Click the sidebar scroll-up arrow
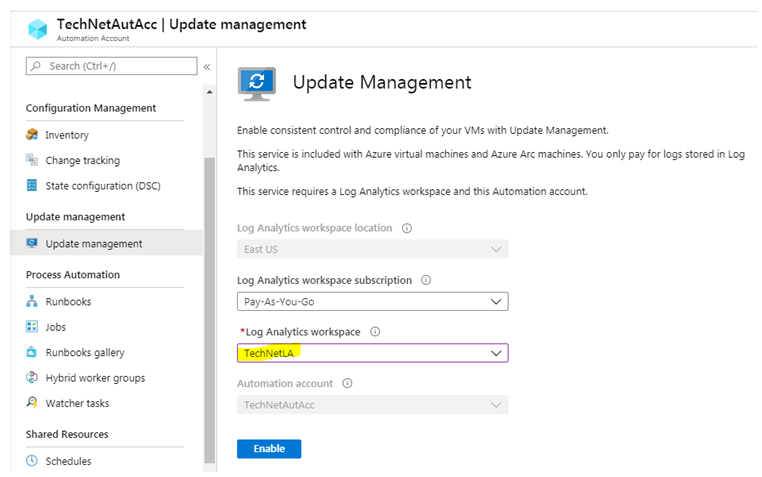 point(209,92)
